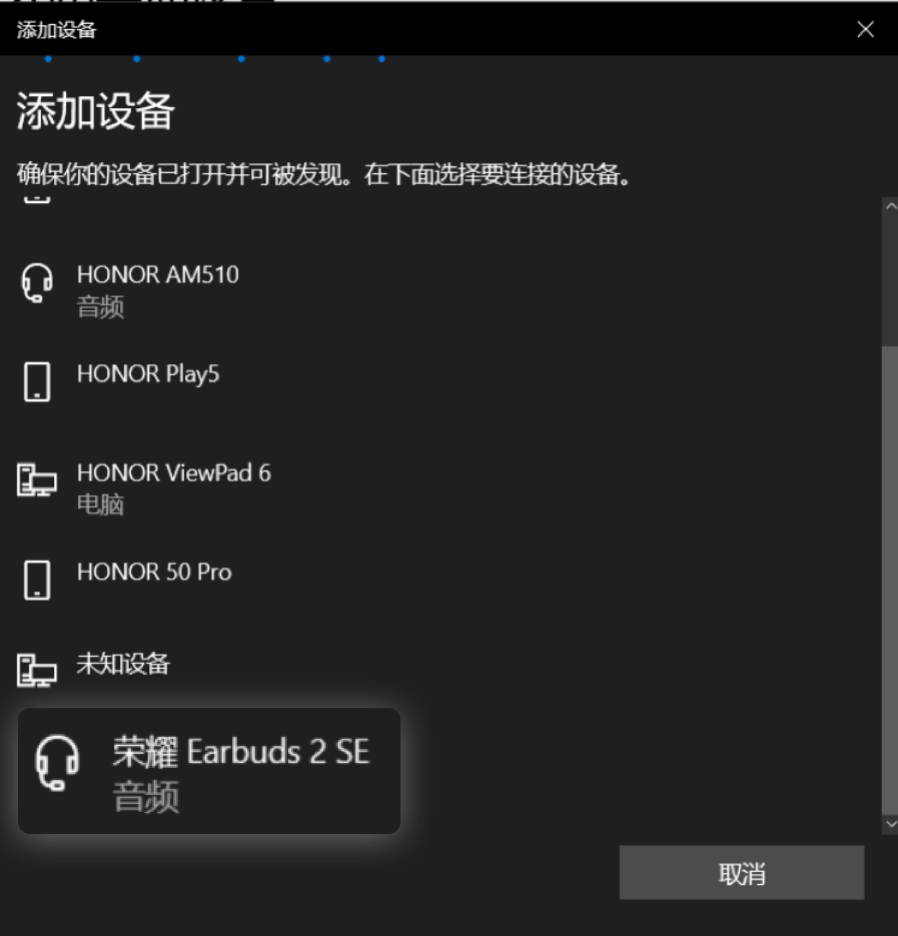Select HONOR 50 Pro device entry
The image size is (898, 936).
154,572
